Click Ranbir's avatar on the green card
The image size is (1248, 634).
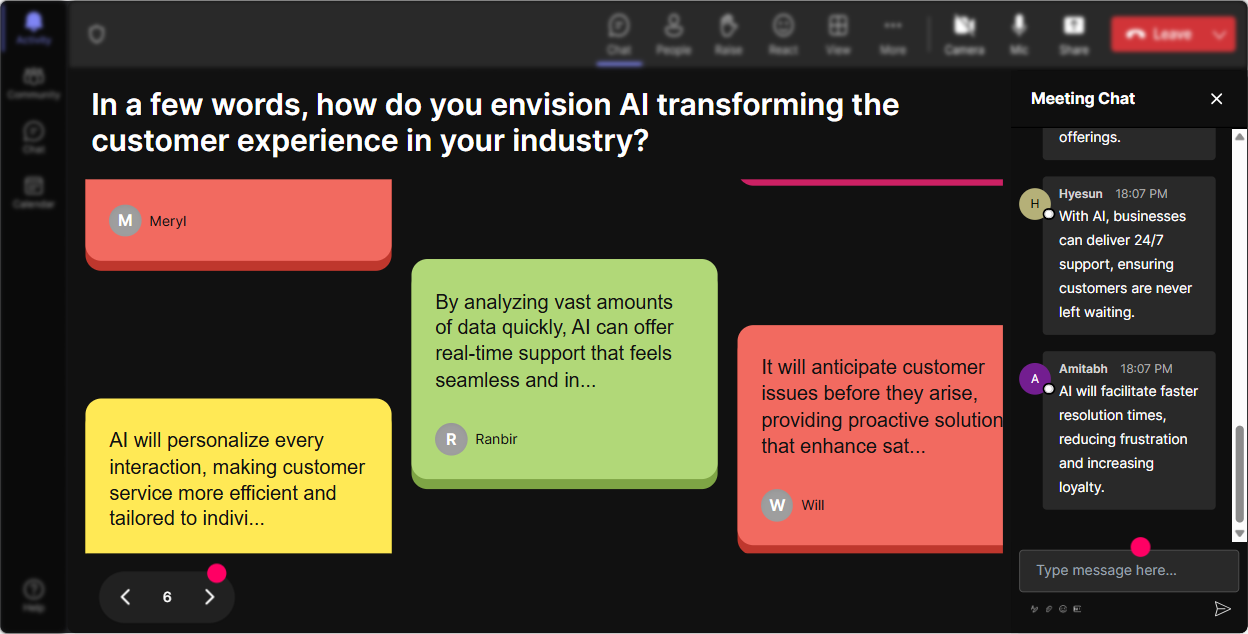pyautogui.click(x=451, y=439)
